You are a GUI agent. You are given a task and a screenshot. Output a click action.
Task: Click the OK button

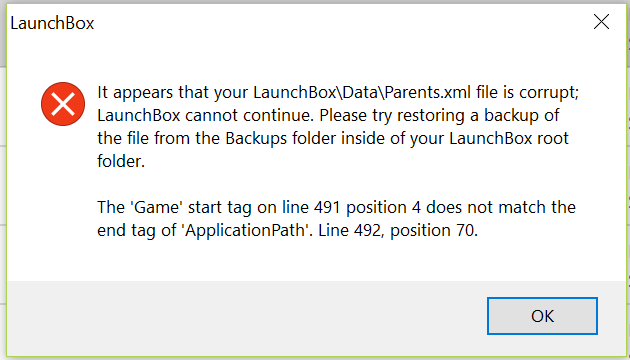tap(542, 316)
